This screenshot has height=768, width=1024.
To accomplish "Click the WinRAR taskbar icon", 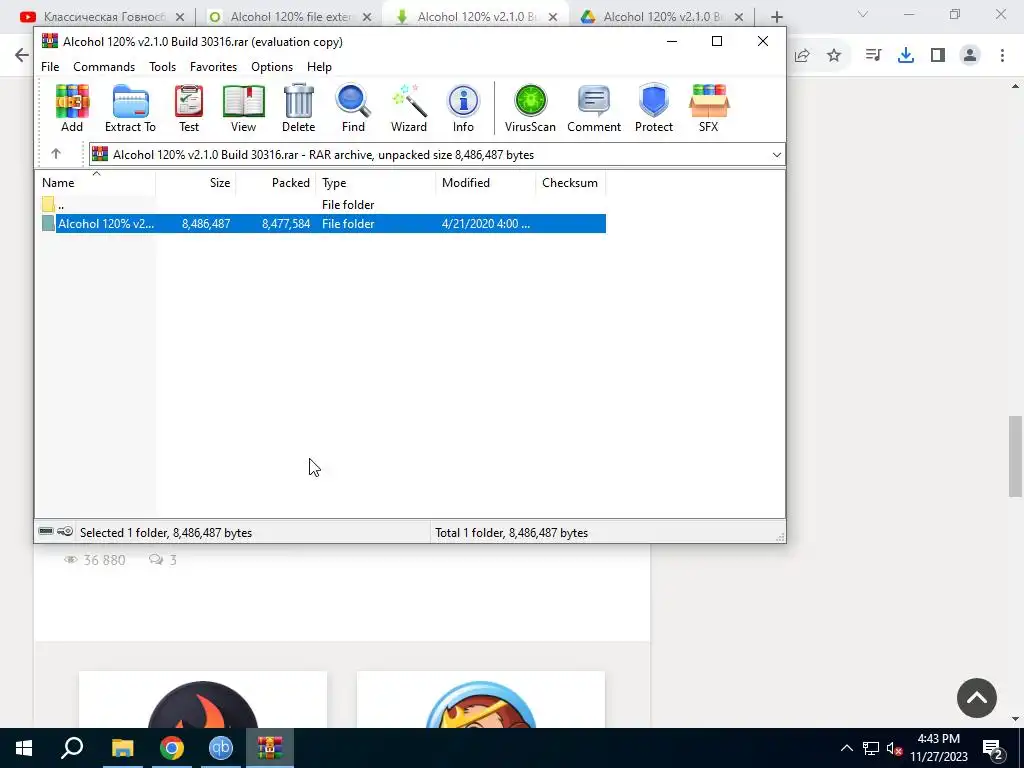I will pos(270,748).
